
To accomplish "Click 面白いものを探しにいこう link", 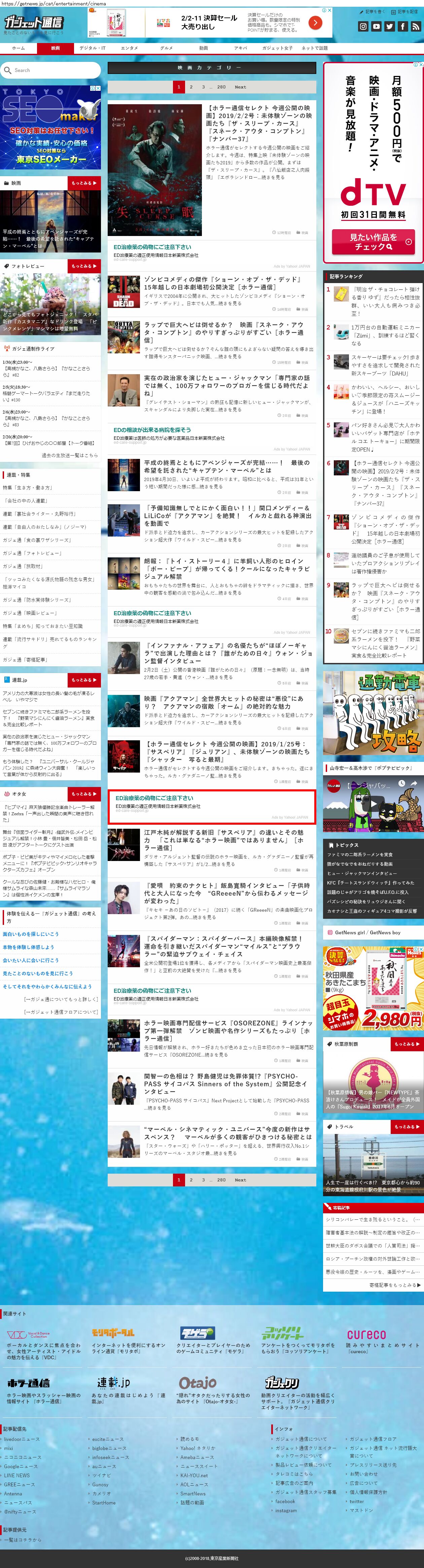I will tap(31, 934).
